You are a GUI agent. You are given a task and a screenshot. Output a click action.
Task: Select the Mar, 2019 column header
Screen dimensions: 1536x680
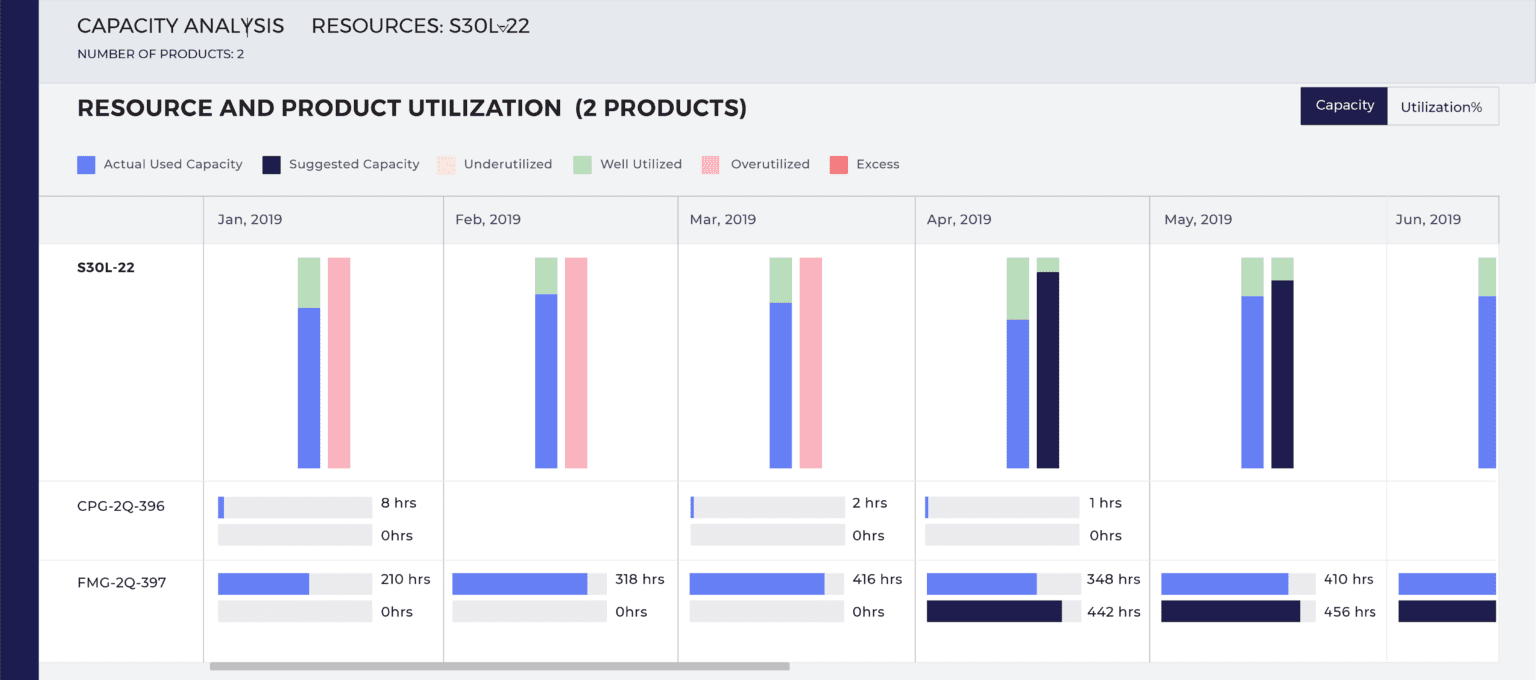coord(796,220)
